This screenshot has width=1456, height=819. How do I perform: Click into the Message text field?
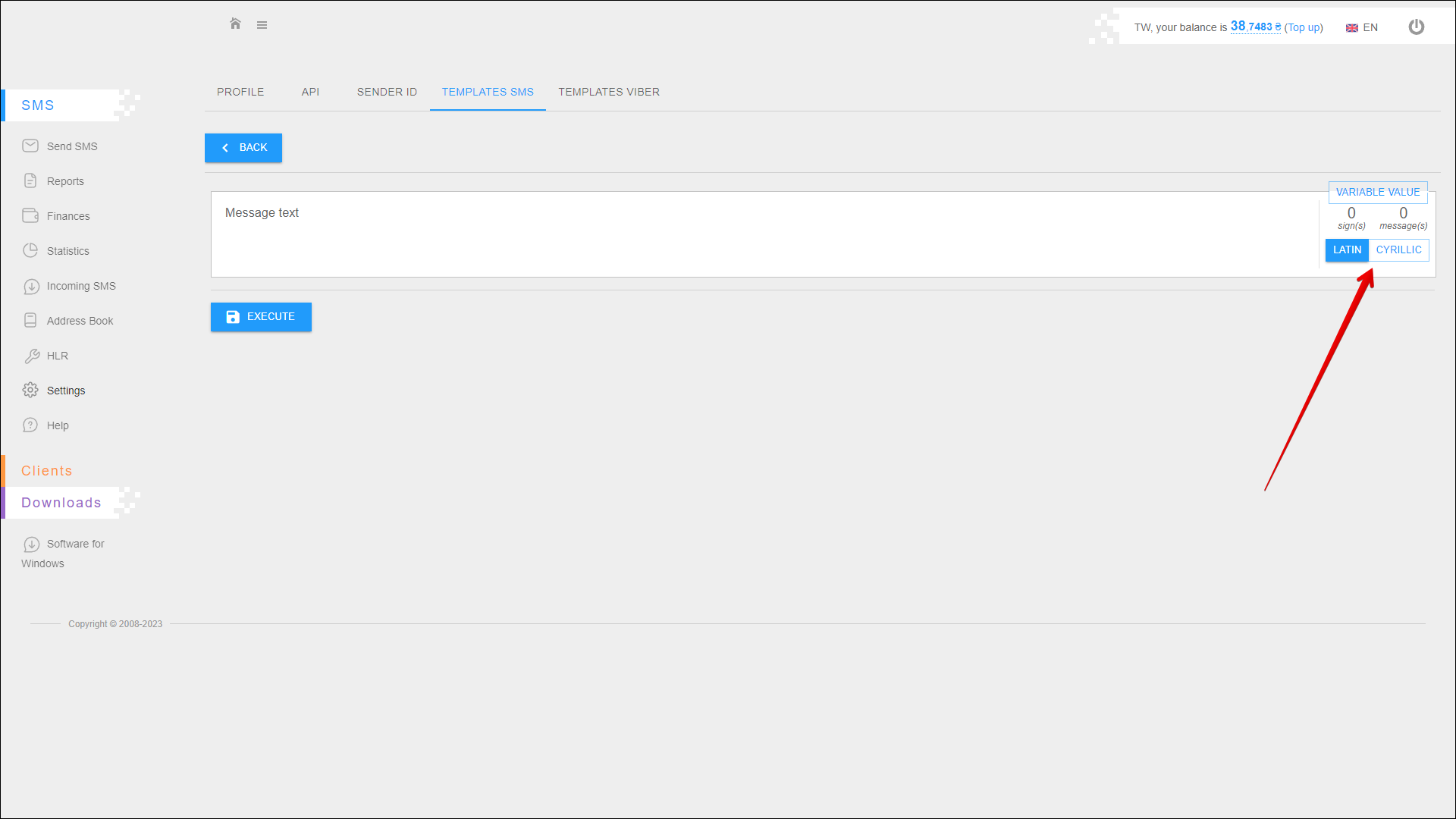click(758, 234)
